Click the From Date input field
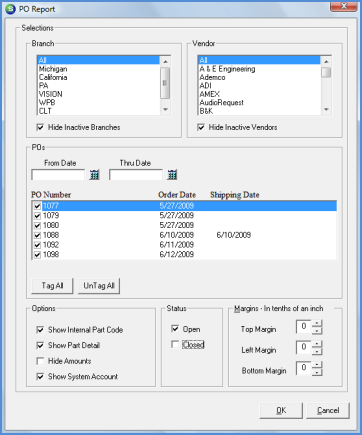Image resolution: width=362 pixels, height=435 pixels. 58,175
